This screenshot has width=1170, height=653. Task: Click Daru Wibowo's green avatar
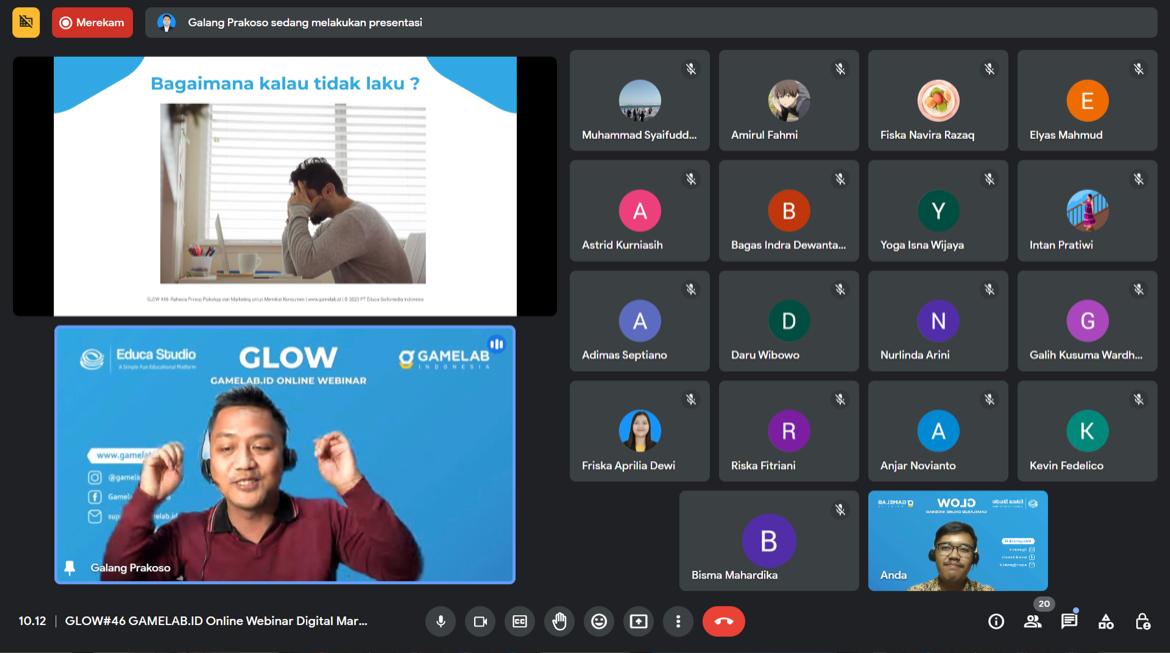point(789,321)
